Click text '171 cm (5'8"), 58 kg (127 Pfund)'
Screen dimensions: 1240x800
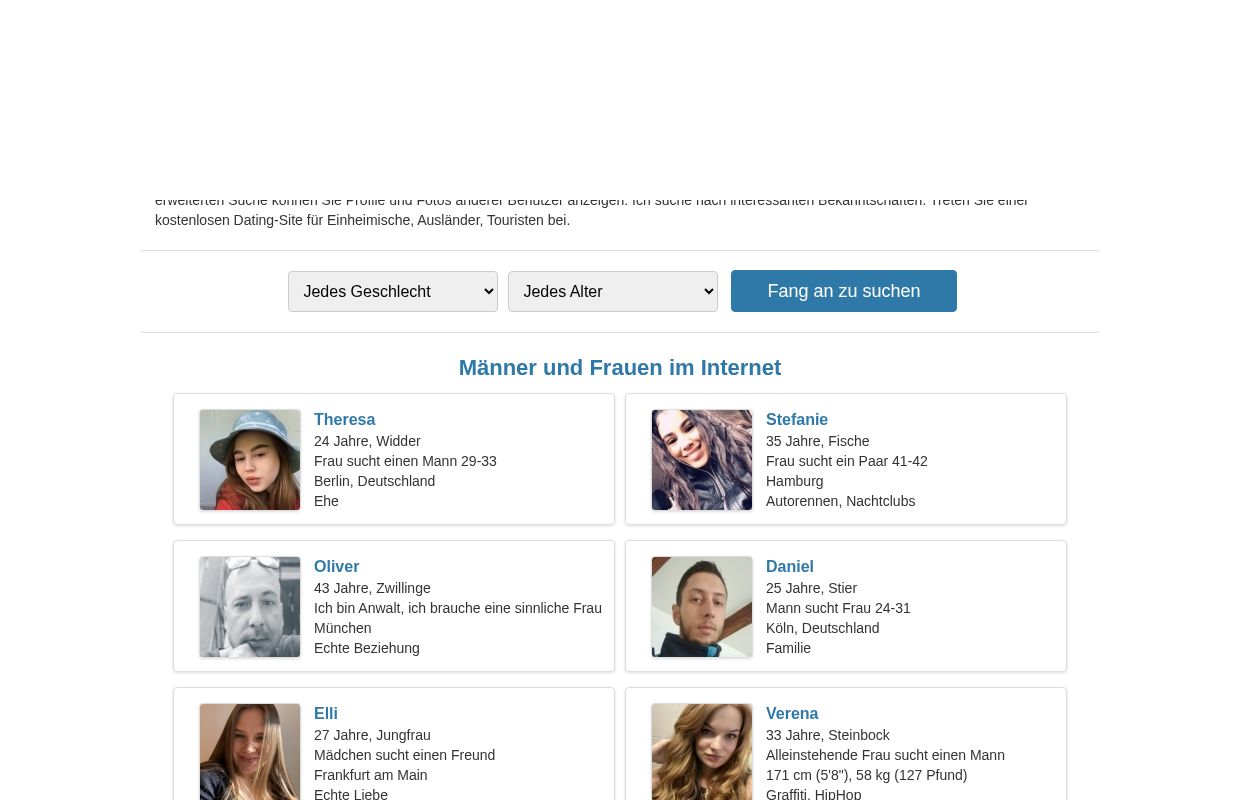866,775
